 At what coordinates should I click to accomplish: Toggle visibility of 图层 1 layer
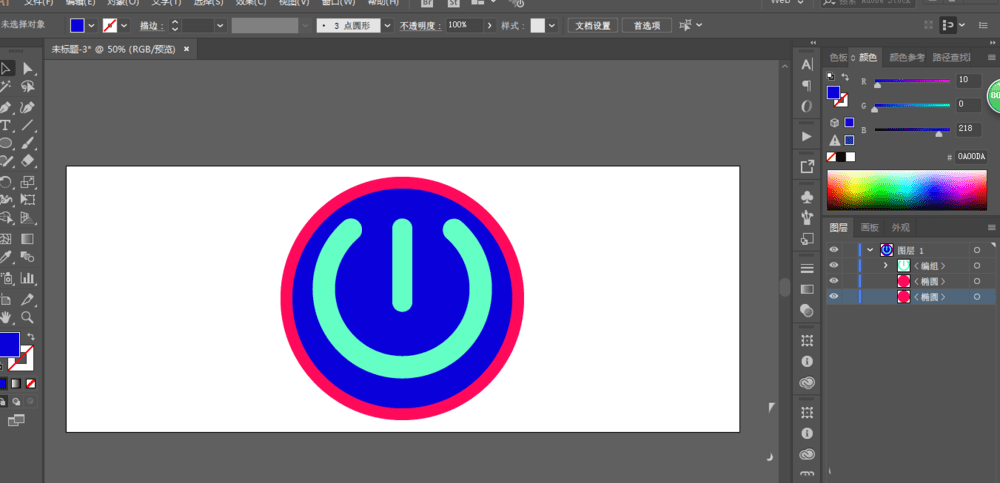coord(834,249)
